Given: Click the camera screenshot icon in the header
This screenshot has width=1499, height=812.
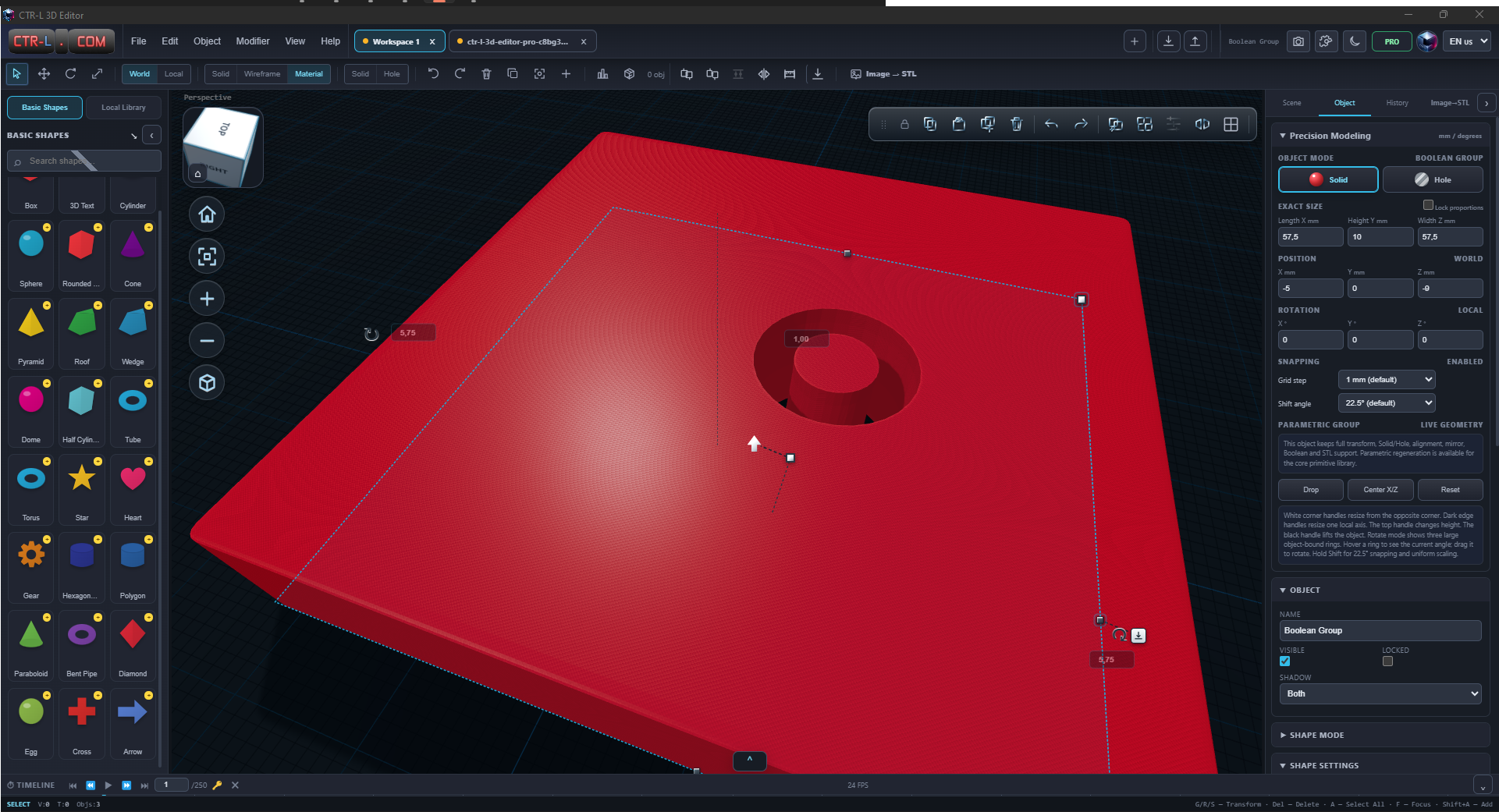Looking at the screenshot, I should pyautogui.click(x=1298, y=41).
